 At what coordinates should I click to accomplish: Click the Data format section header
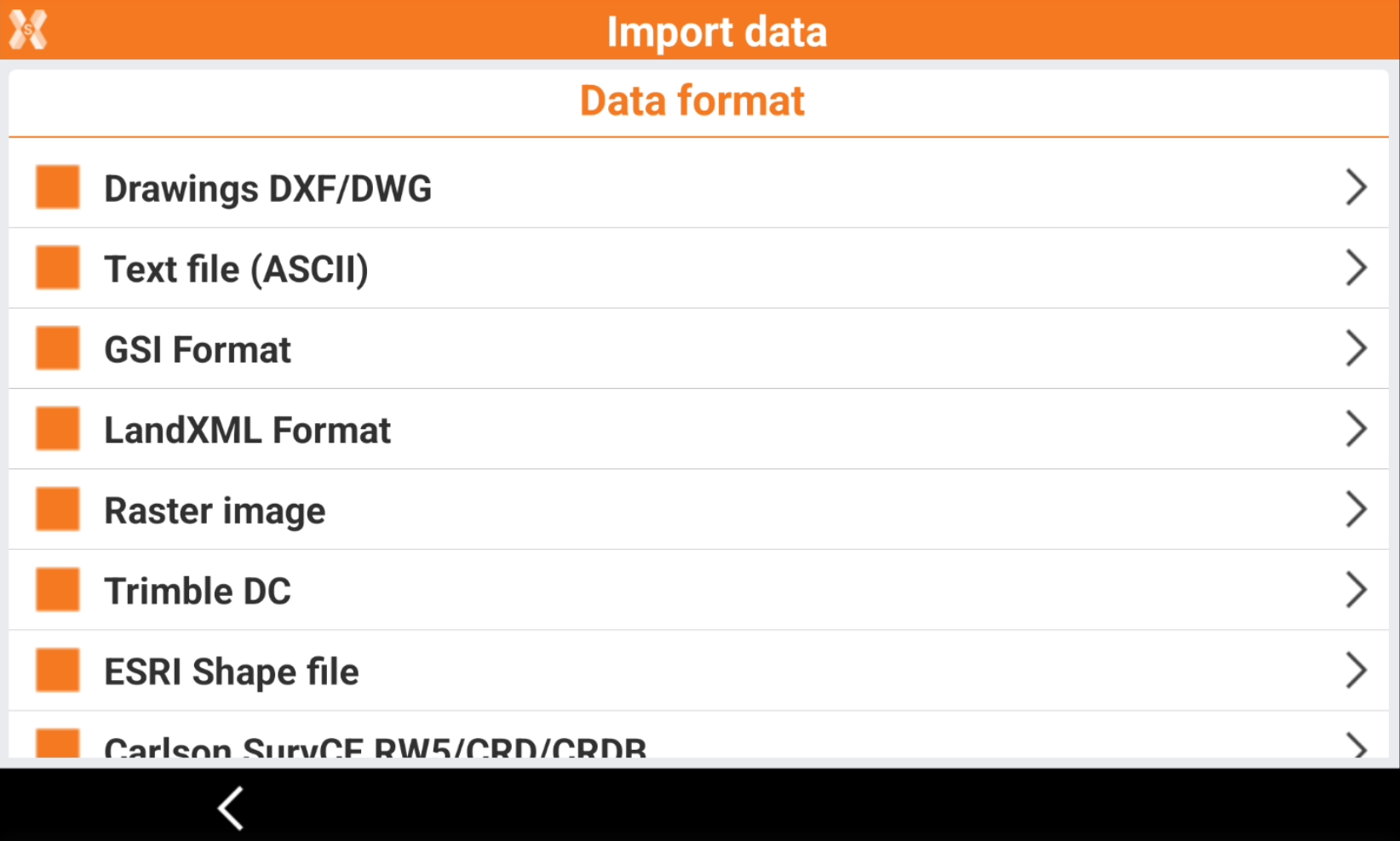[x=691, y=101]
